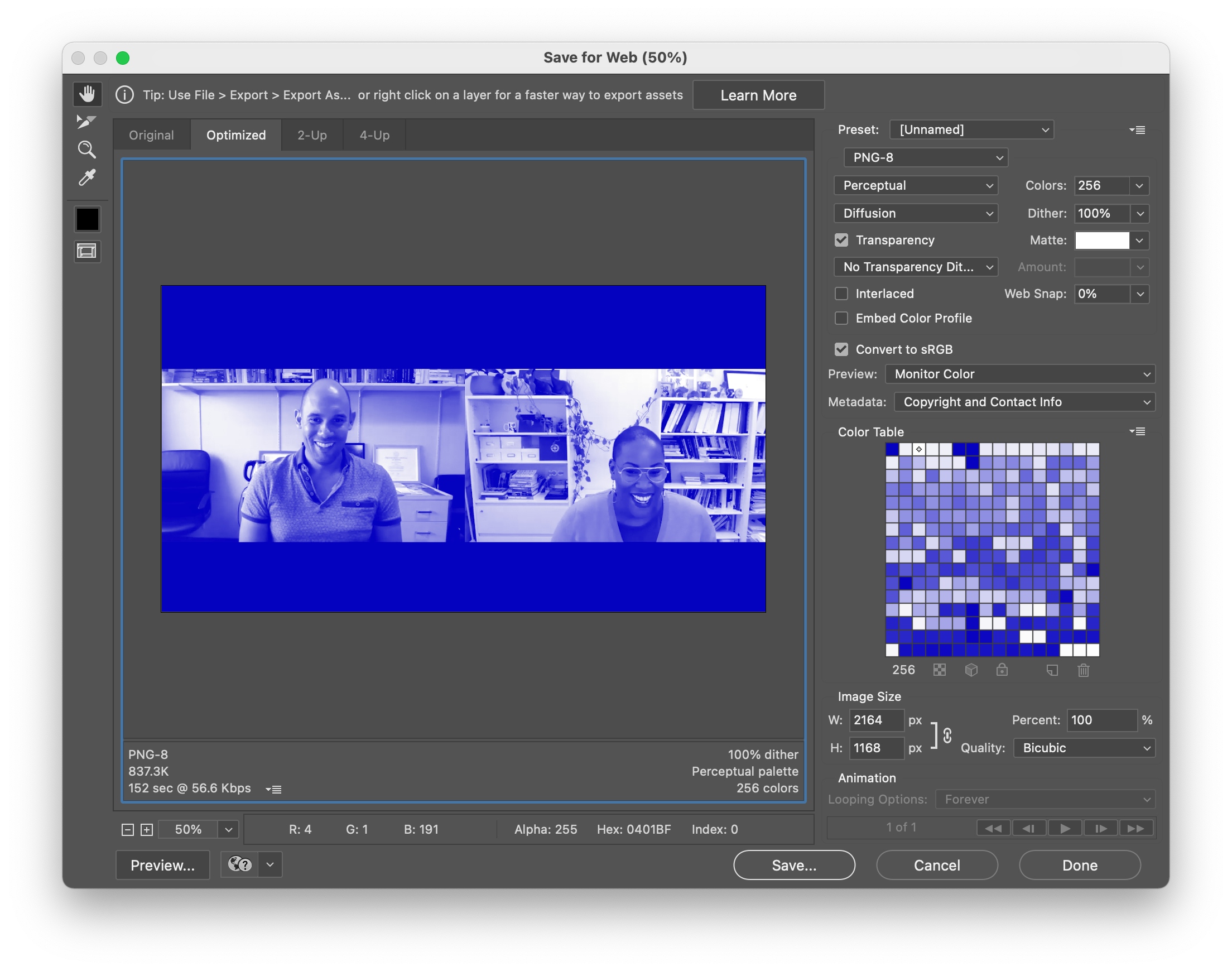
Task: Select the Hand tool
Action: 87,94
